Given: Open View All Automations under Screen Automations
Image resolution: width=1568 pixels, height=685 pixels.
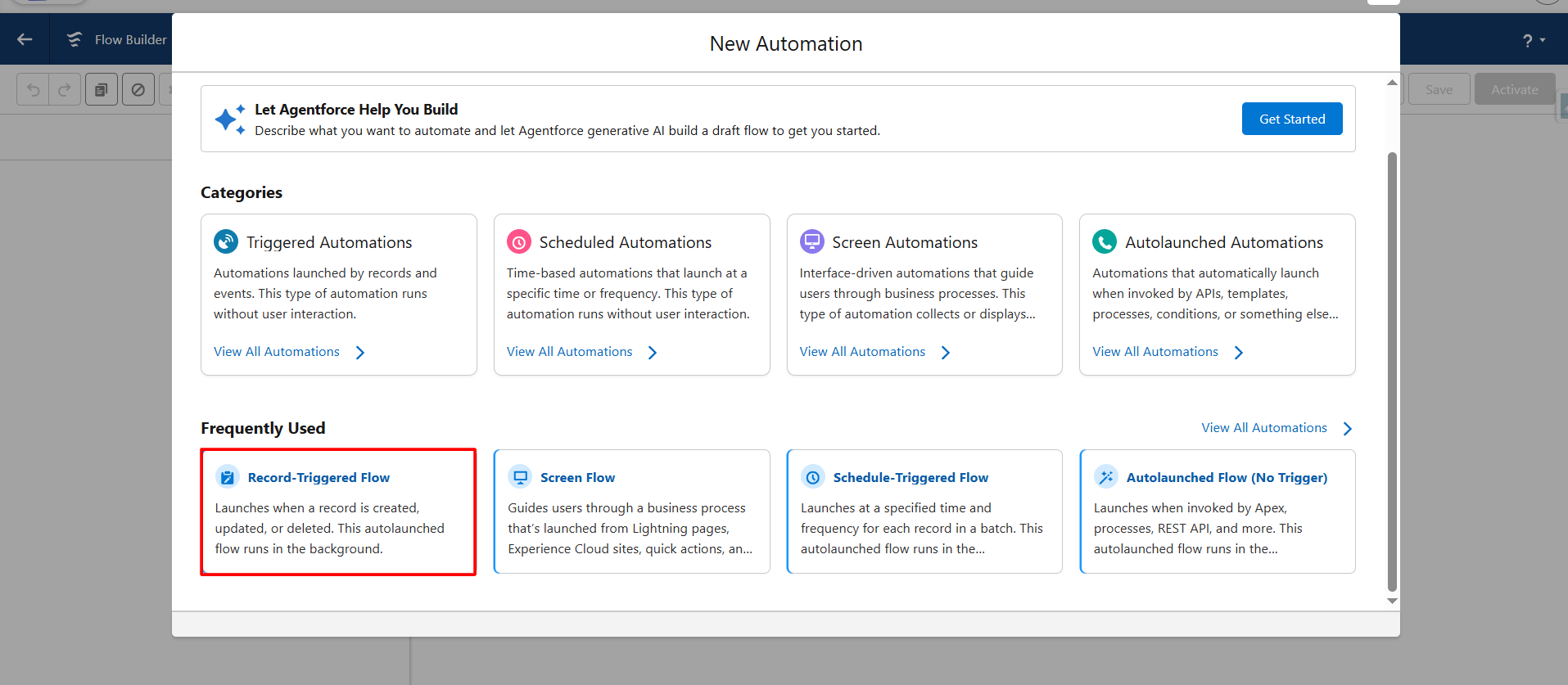Looking at the screenshot, I should [862, 352].
